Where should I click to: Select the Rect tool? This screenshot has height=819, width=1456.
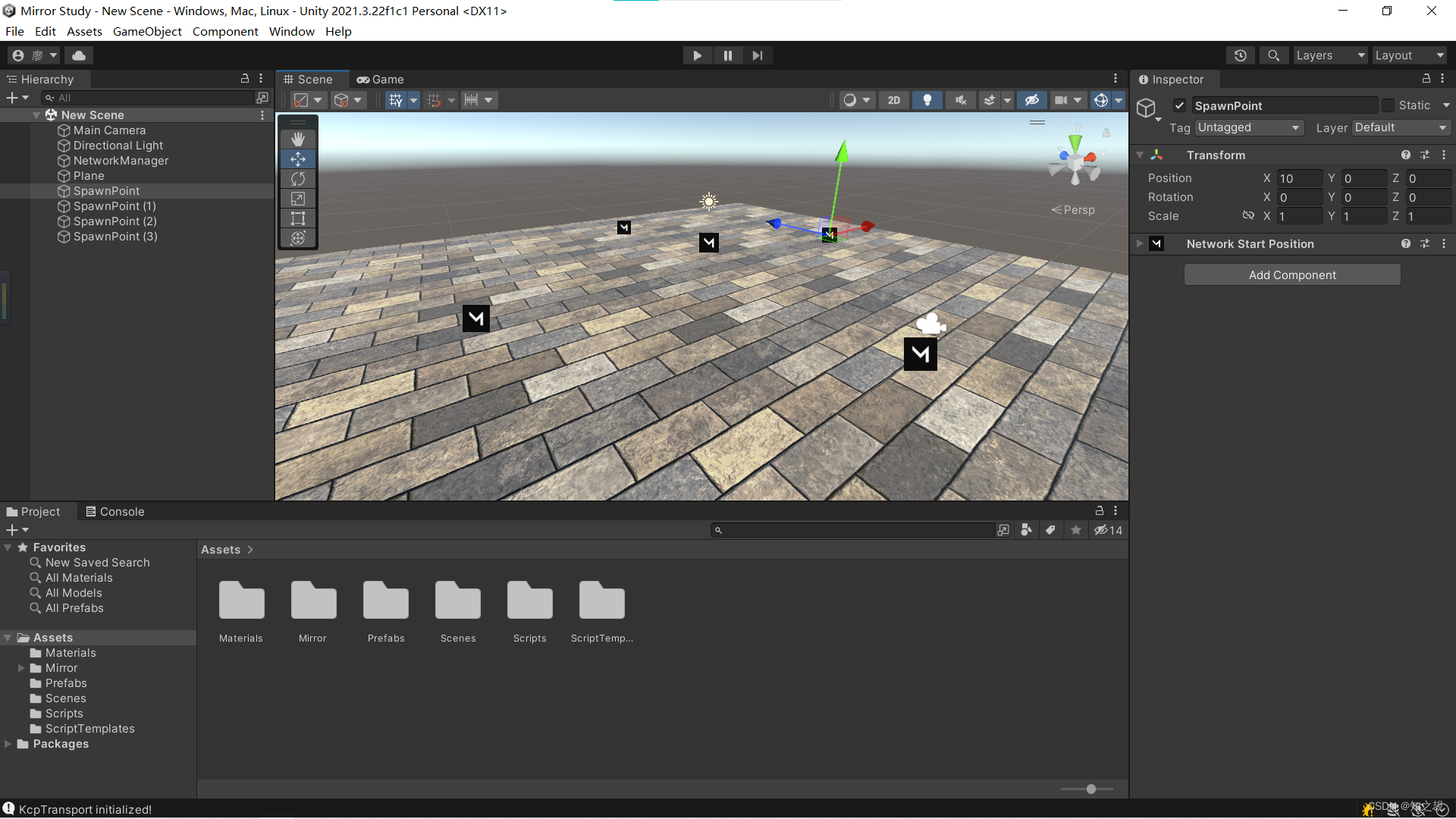pos(298,218)
